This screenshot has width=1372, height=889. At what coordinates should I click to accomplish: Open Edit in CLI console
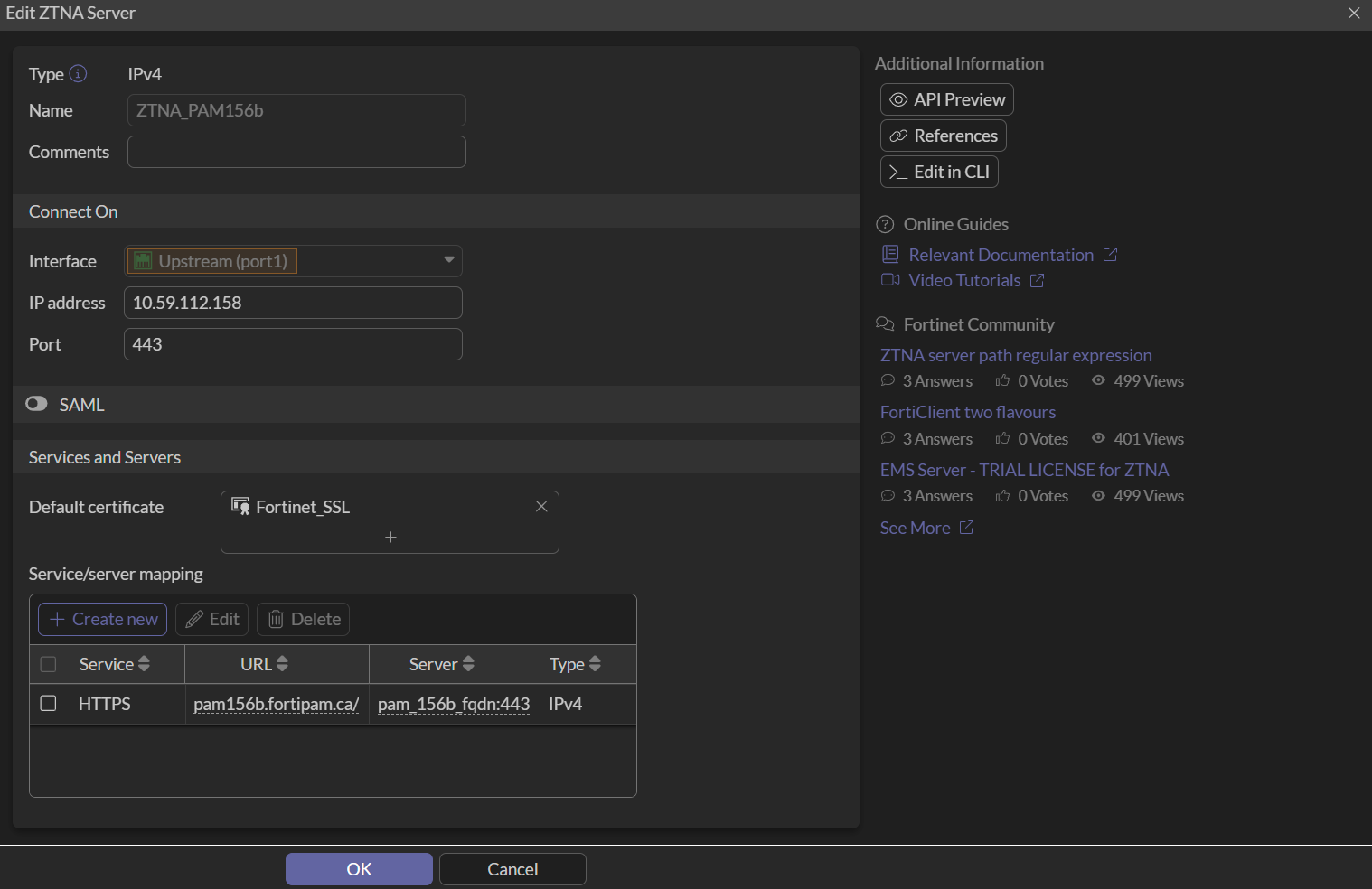point(939,172)
